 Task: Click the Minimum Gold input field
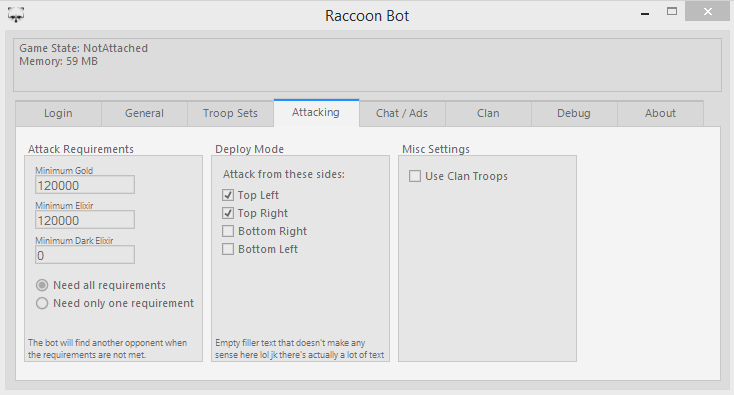tap(85, 185)
